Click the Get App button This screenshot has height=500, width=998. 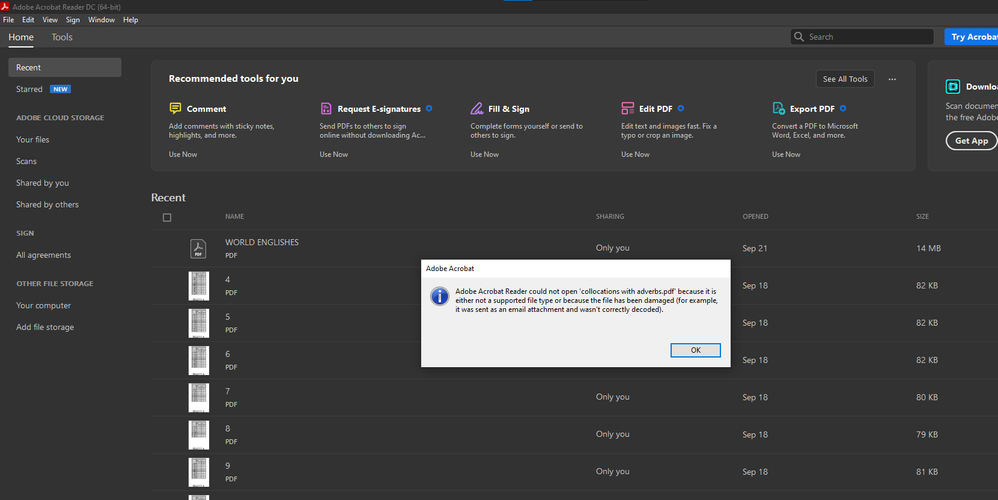(971, 141)
